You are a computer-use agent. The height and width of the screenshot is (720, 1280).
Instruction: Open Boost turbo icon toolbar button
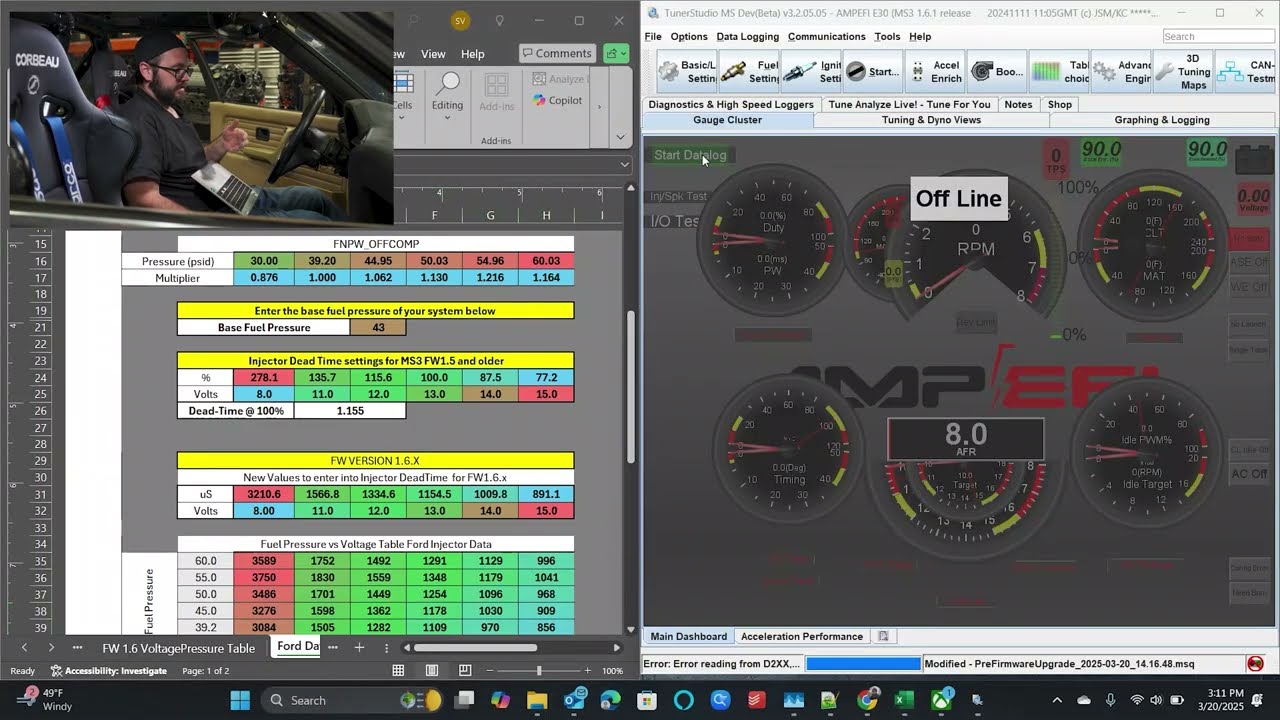[x=997, y=72]
